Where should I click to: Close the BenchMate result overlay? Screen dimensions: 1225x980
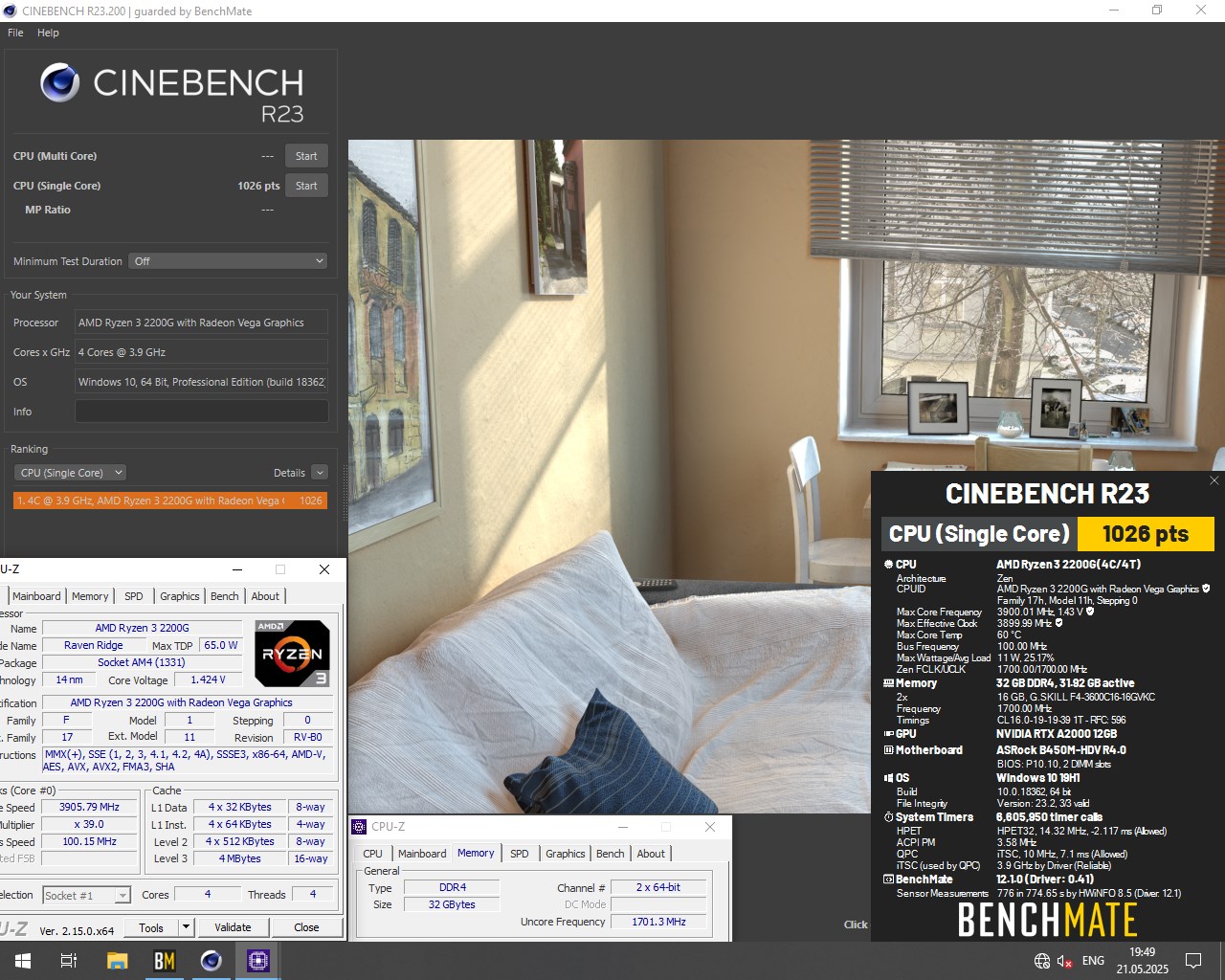pyautogui.click(x=1214, y=480)
